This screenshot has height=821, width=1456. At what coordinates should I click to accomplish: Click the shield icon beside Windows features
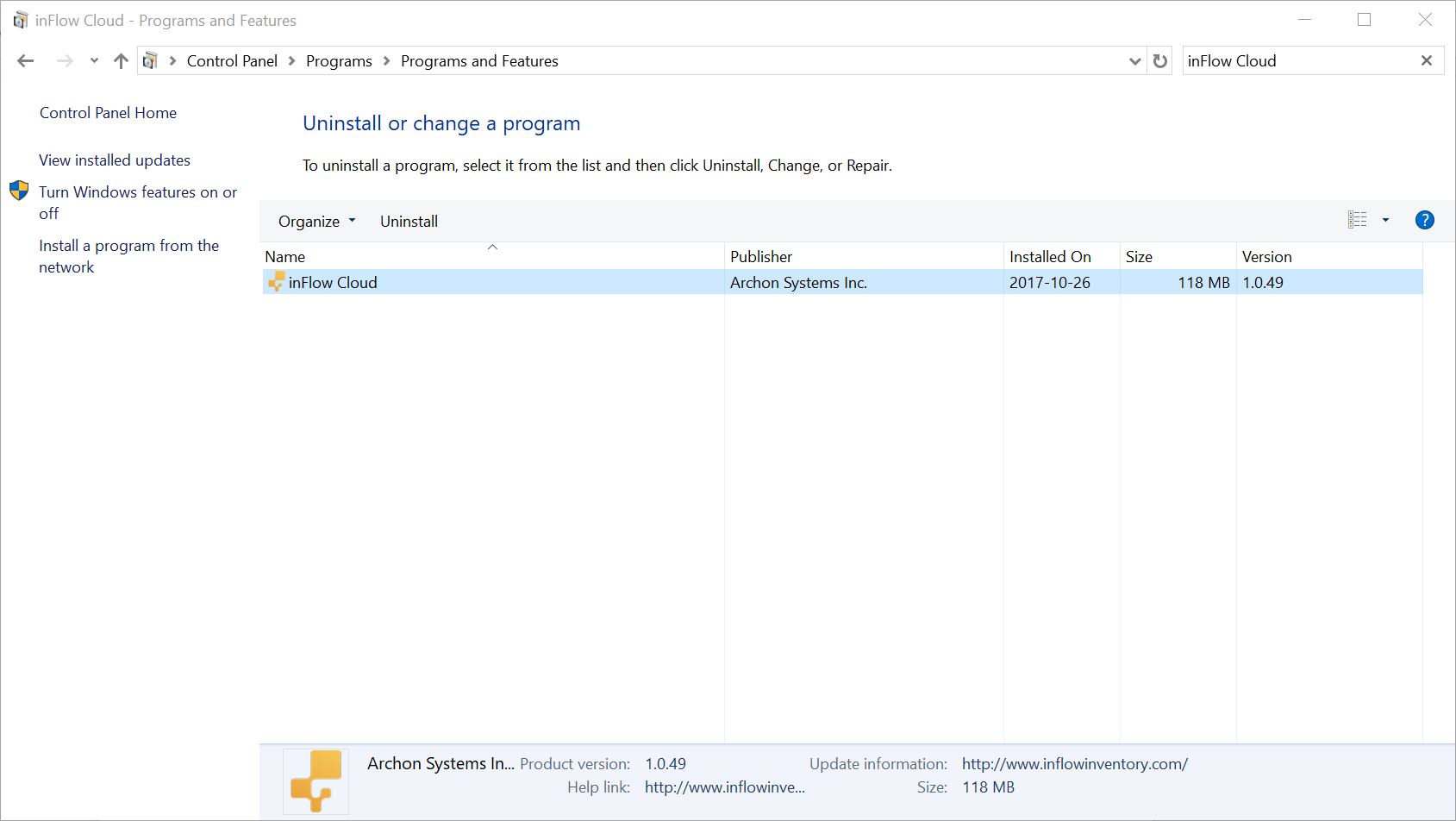pos(19,191)
